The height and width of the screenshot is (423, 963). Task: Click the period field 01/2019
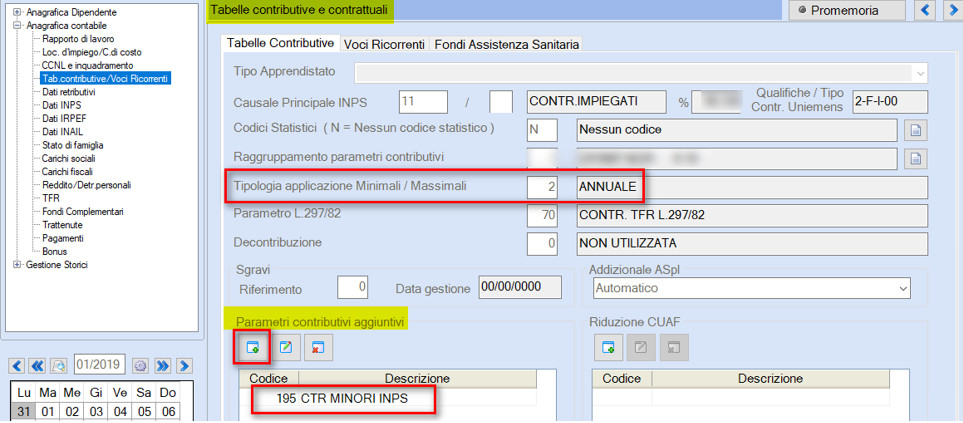pyautogui.click(x=99, y=365)
